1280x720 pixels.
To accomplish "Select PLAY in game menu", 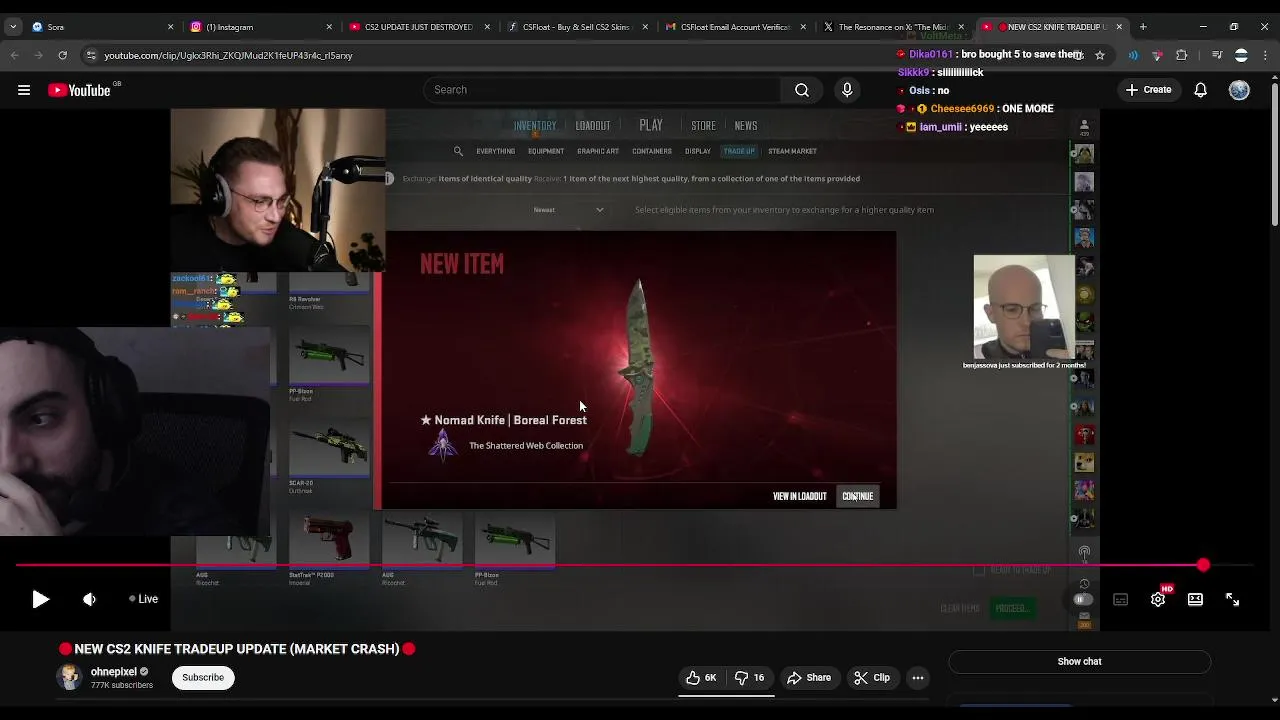I will pos(651,125).
